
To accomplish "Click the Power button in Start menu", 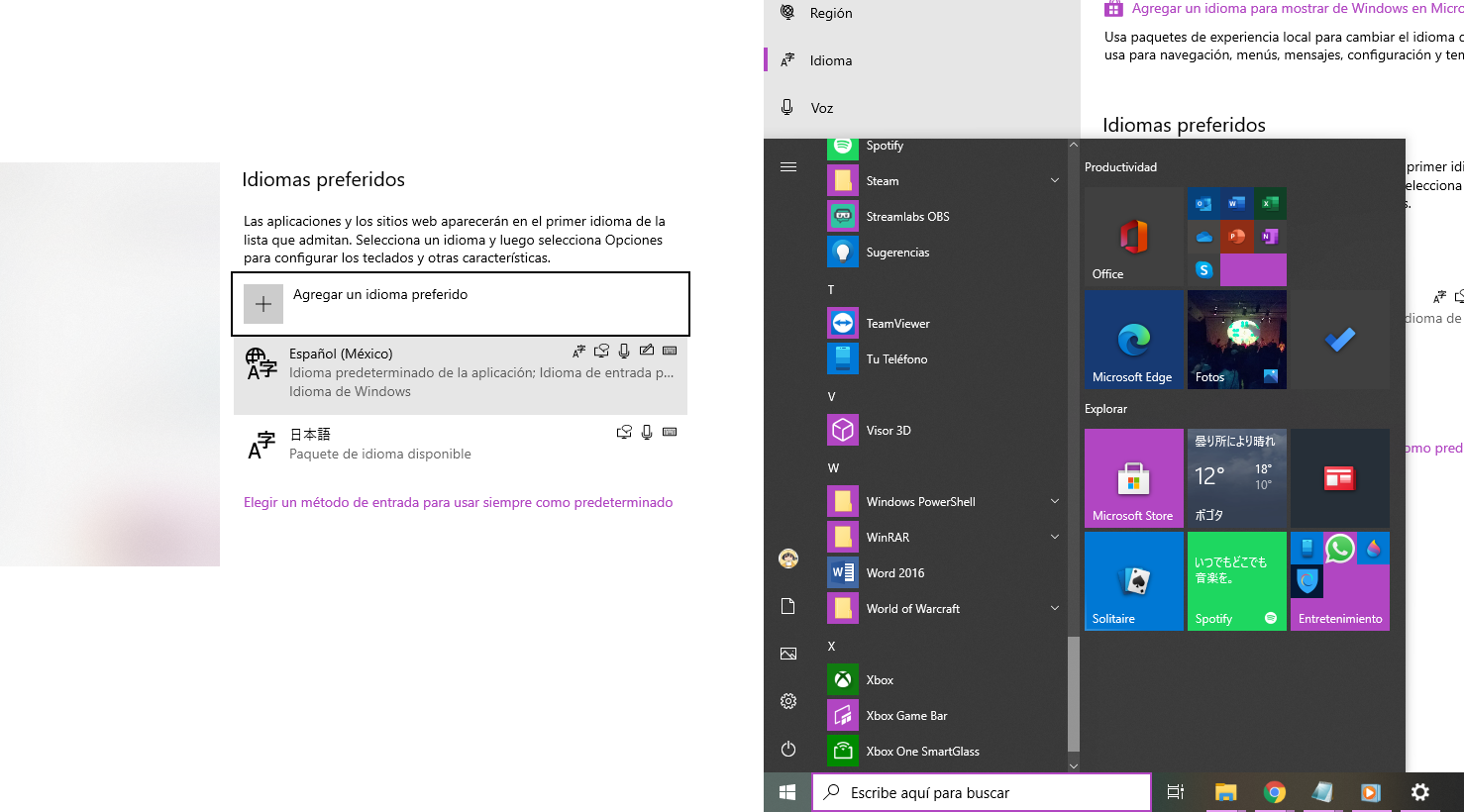I will 788,749.
